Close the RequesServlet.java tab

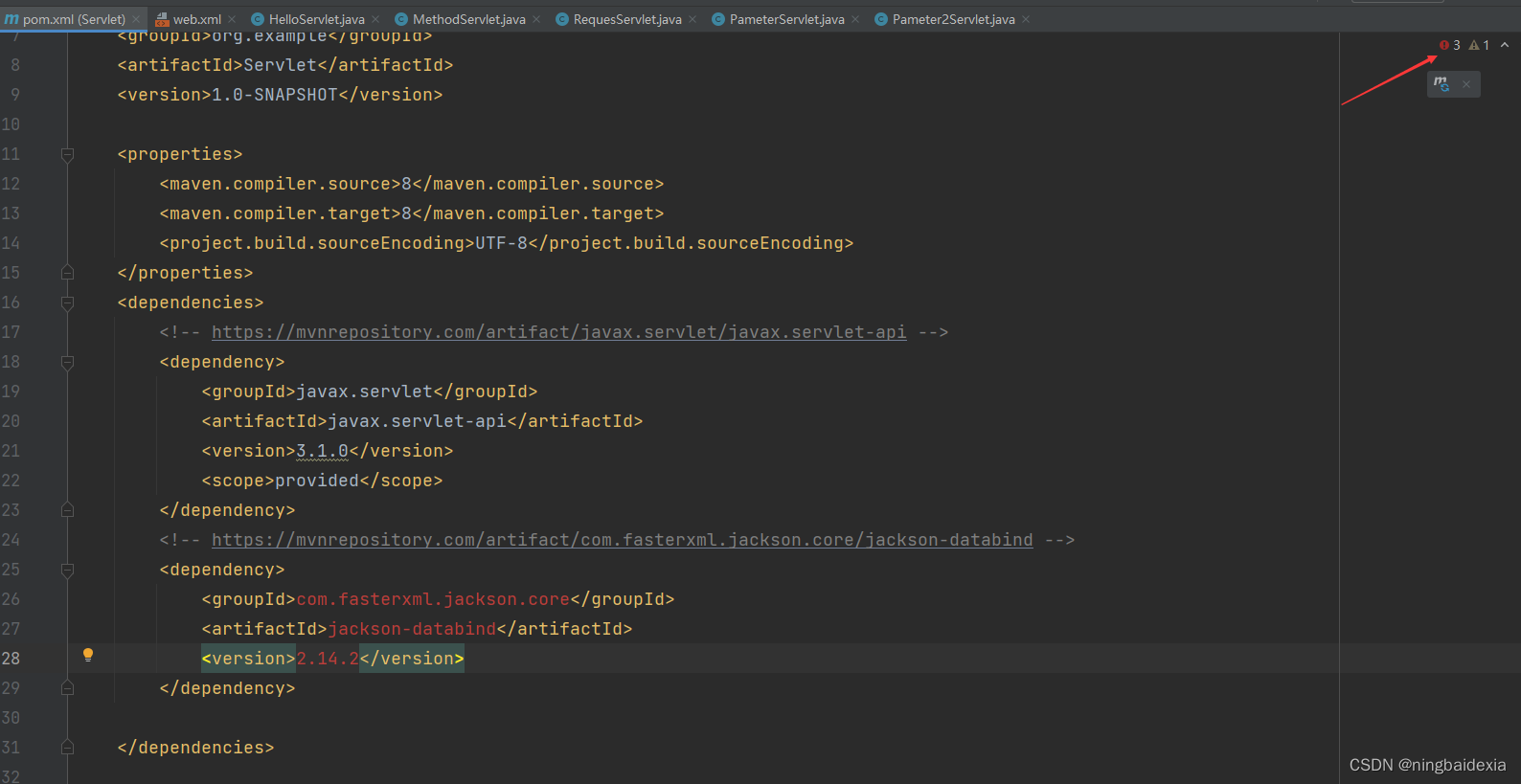(x=692, y=19)
